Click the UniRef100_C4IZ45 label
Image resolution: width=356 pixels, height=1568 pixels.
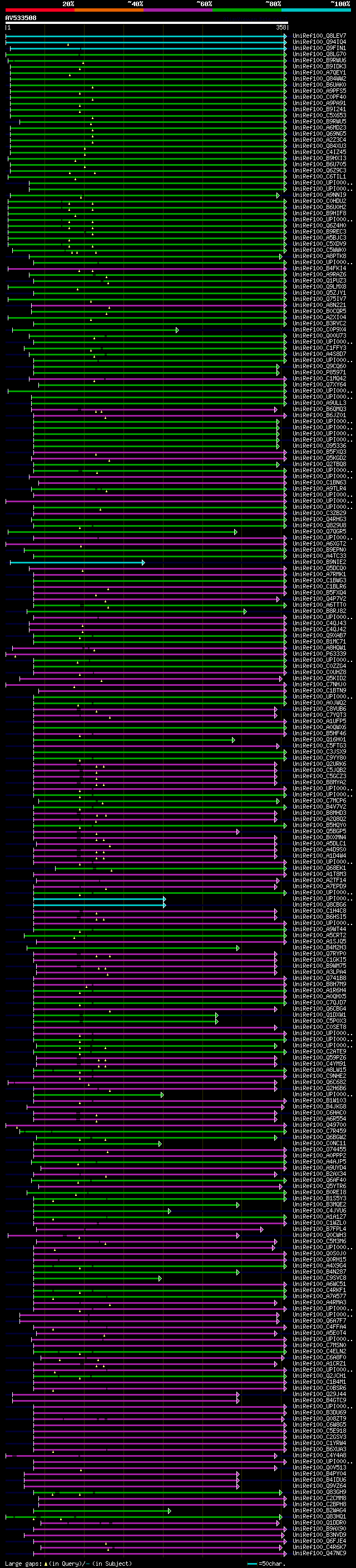(319, 152)
